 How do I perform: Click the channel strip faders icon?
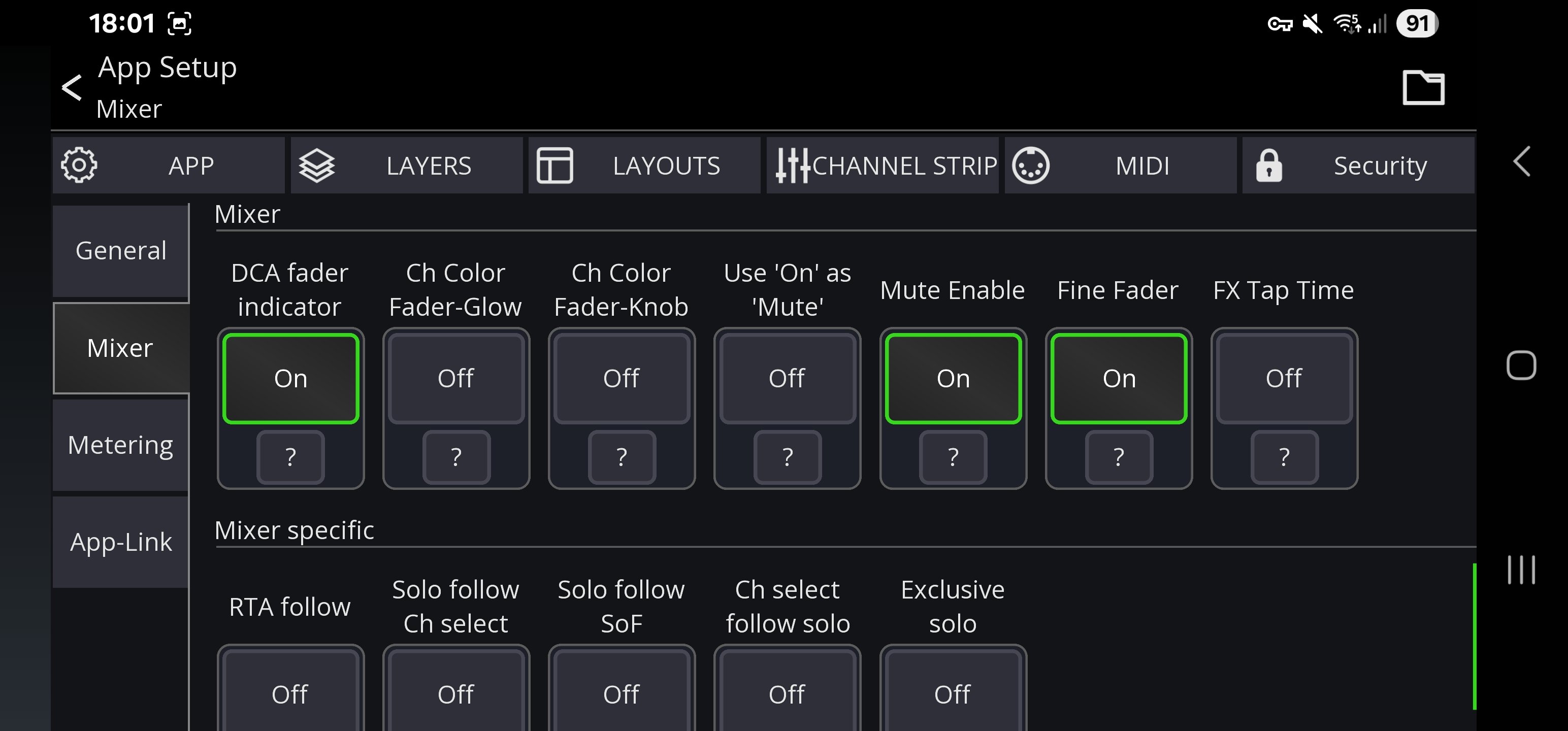click(792, 165)
